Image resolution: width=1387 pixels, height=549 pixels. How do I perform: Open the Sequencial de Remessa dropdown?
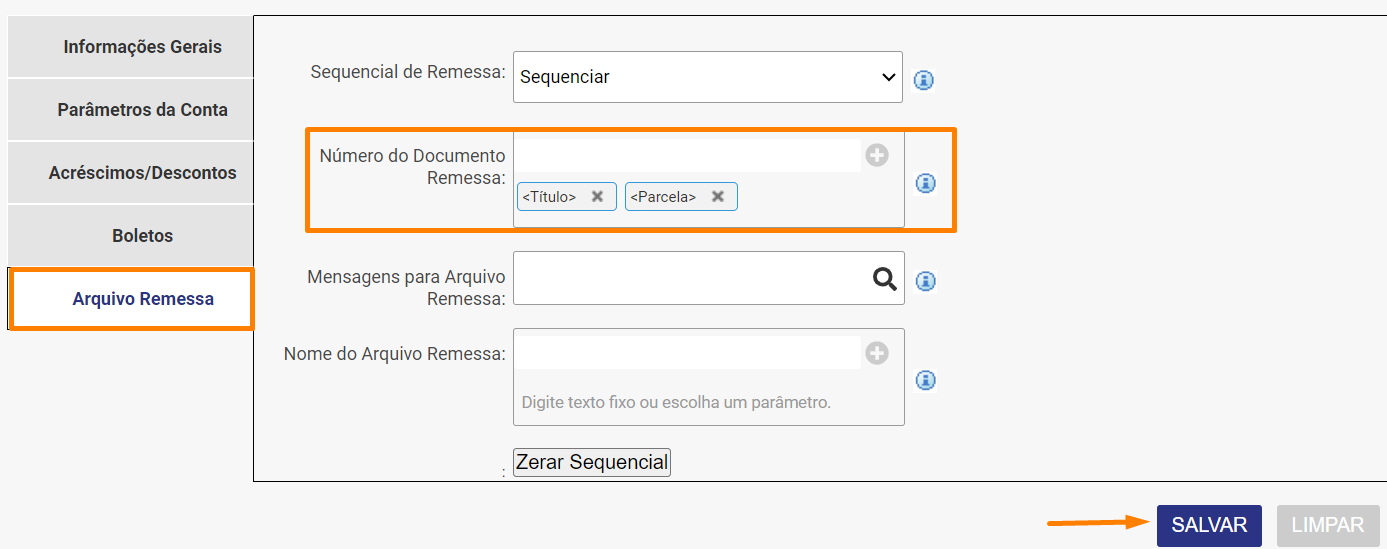coord(707,77)
